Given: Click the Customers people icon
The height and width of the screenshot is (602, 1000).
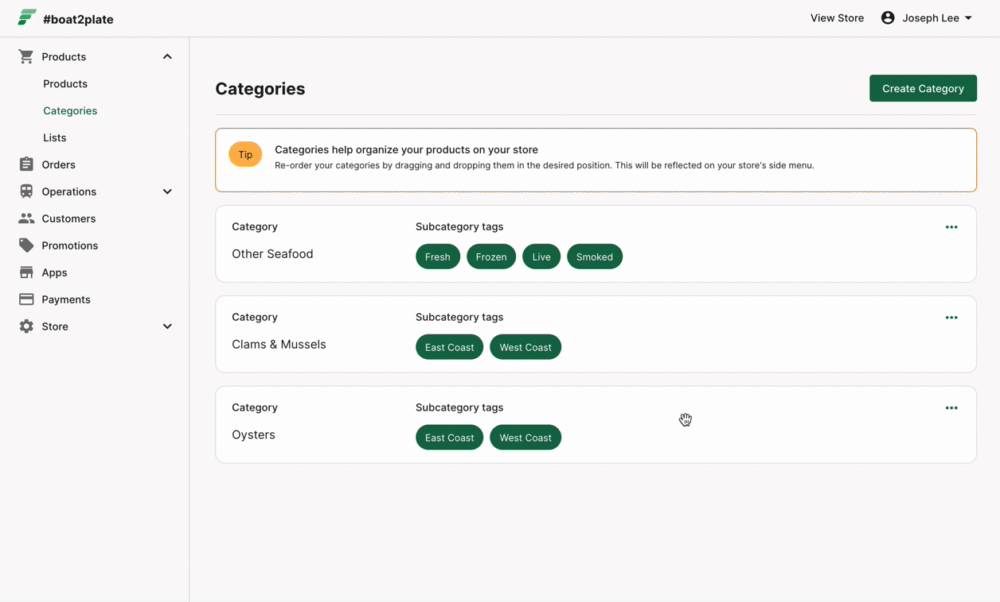Looking at the screenshot, I should pos(26,218).
